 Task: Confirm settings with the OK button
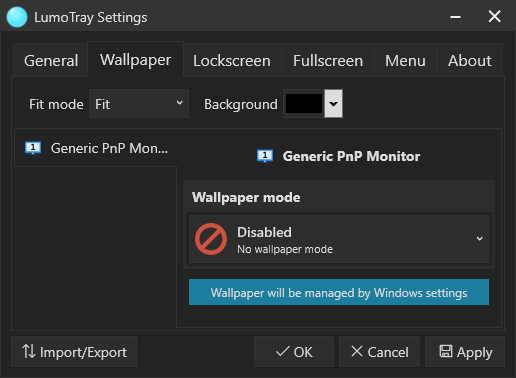click(294, 352)
